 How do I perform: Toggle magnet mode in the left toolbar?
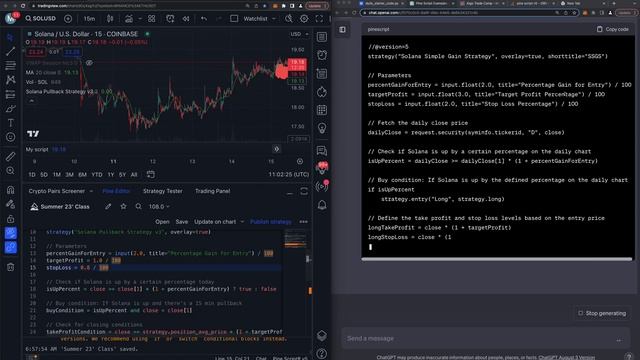pyautogui.click(x=11, y=190)
